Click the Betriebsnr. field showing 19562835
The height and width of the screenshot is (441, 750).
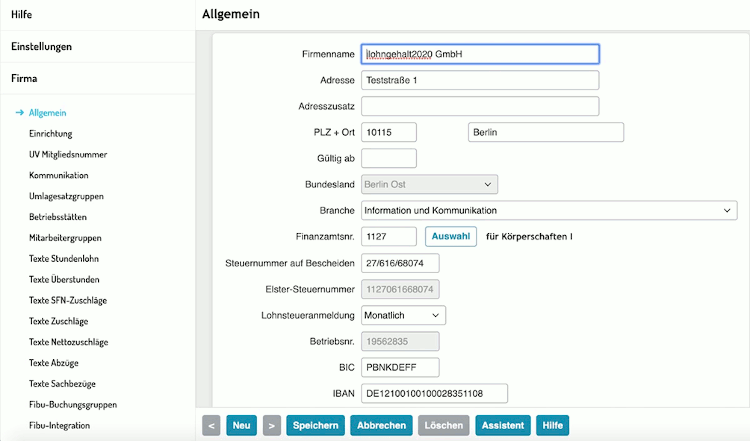pos(400,342)
